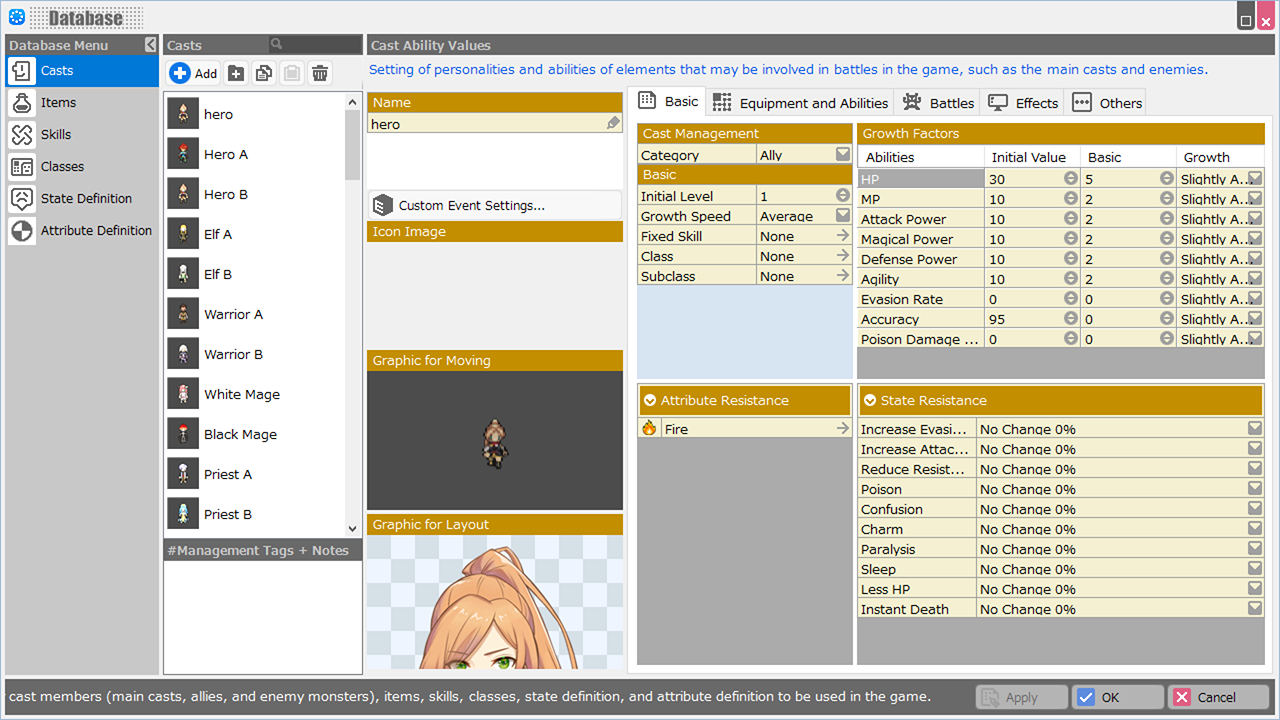Switch to the Battles tab
Image resolution: width=1280 pixels, height=720 pixels.
938,103
